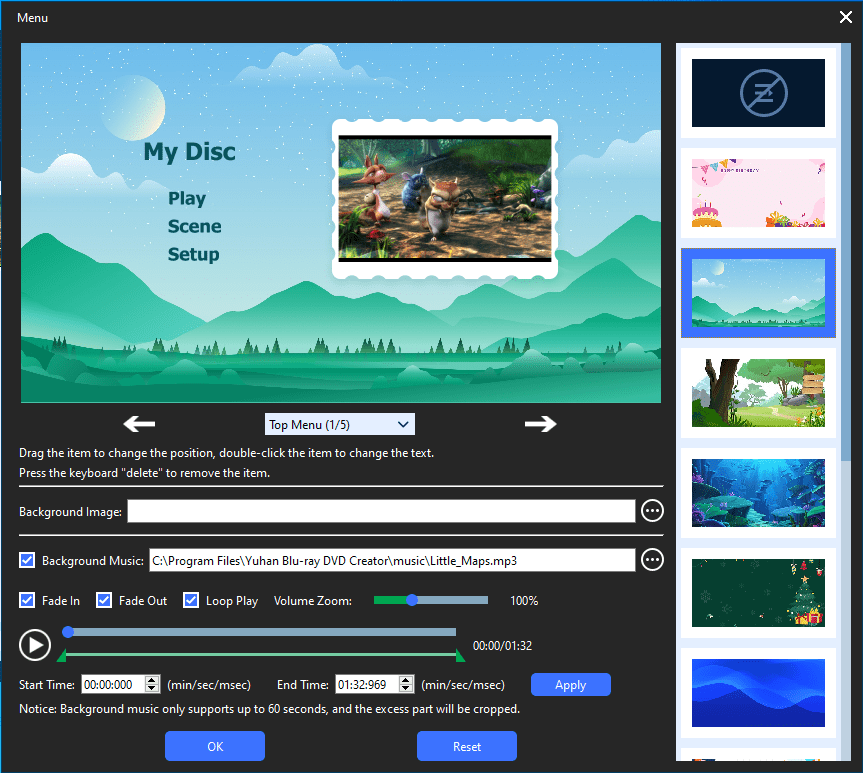Play the background music preview
This screenshot has height=773, width=863.
(35, 645)
